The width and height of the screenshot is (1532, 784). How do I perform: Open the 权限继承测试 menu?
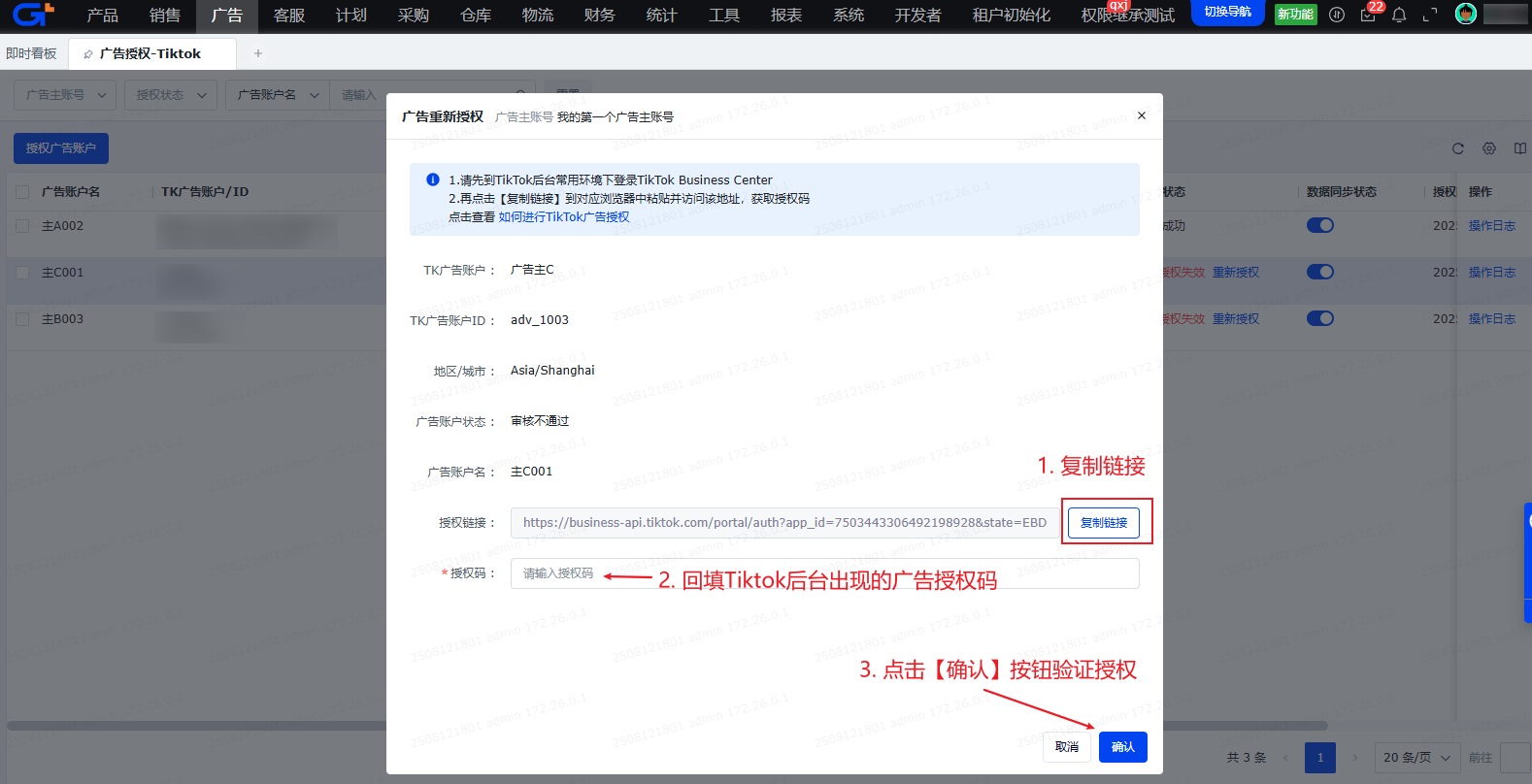pos(1128,16)
